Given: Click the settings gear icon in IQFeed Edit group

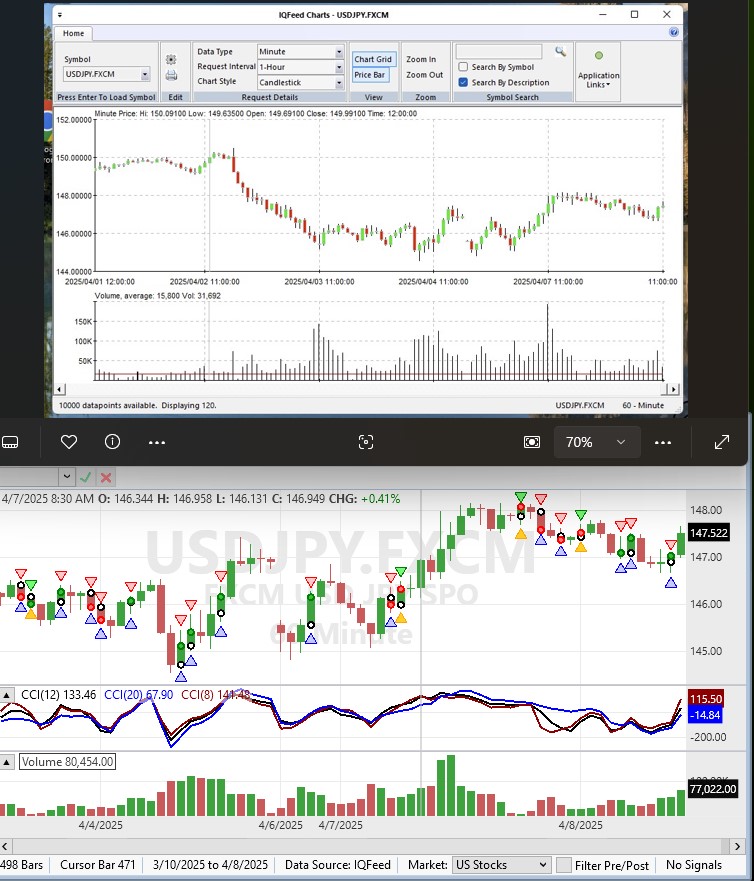Looking at the screenshot, I should [x=171, y=60].
